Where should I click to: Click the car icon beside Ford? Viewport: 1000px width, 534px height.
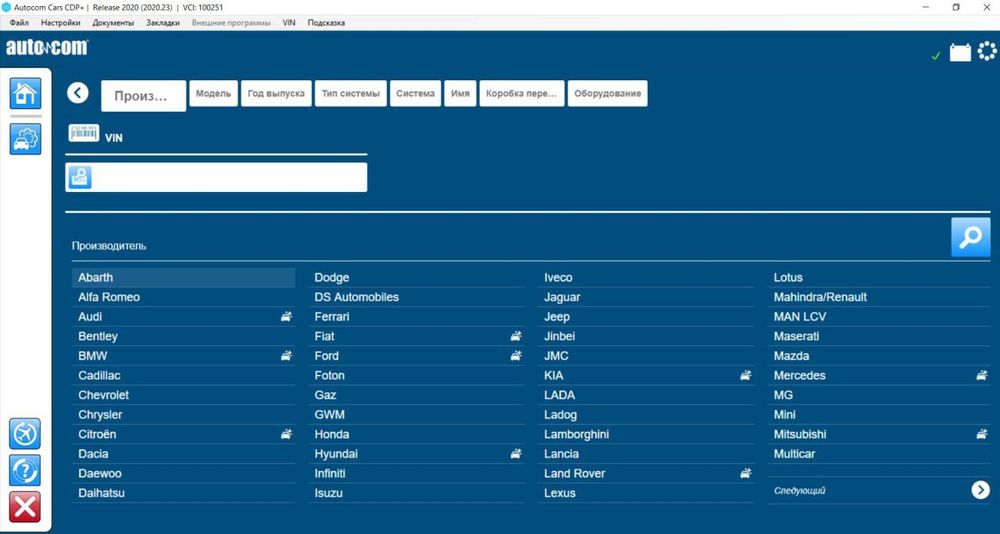(x=516, y=355)
